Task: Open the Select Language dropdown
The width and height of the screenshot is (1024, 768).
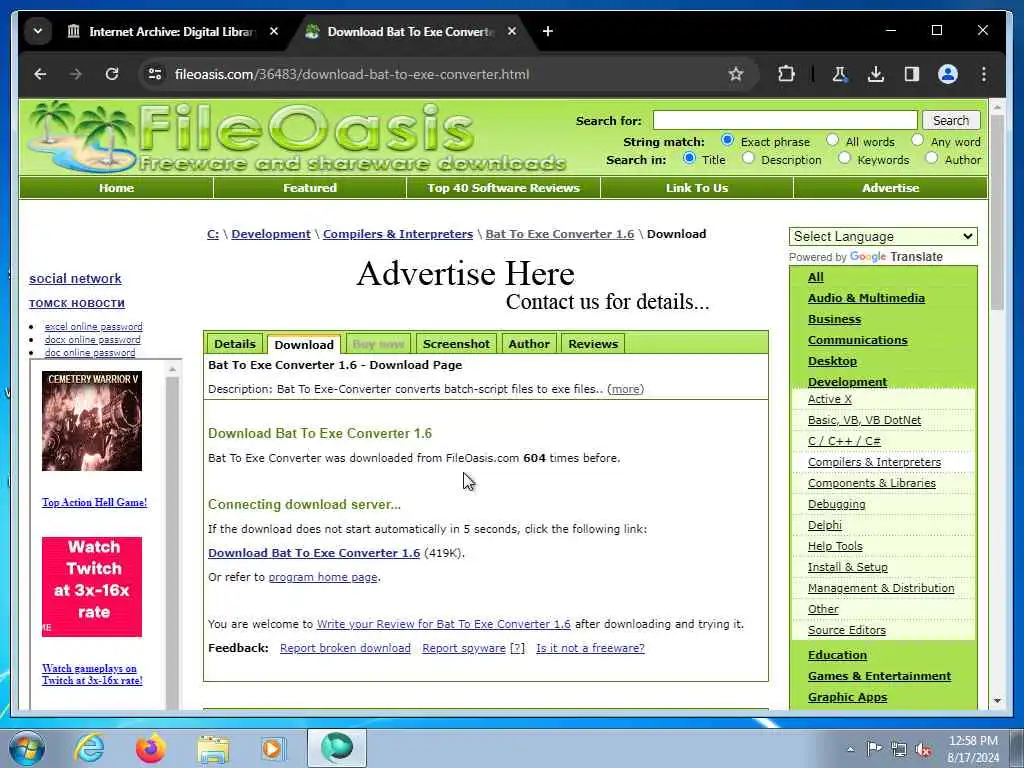Action: pos(884,236)
